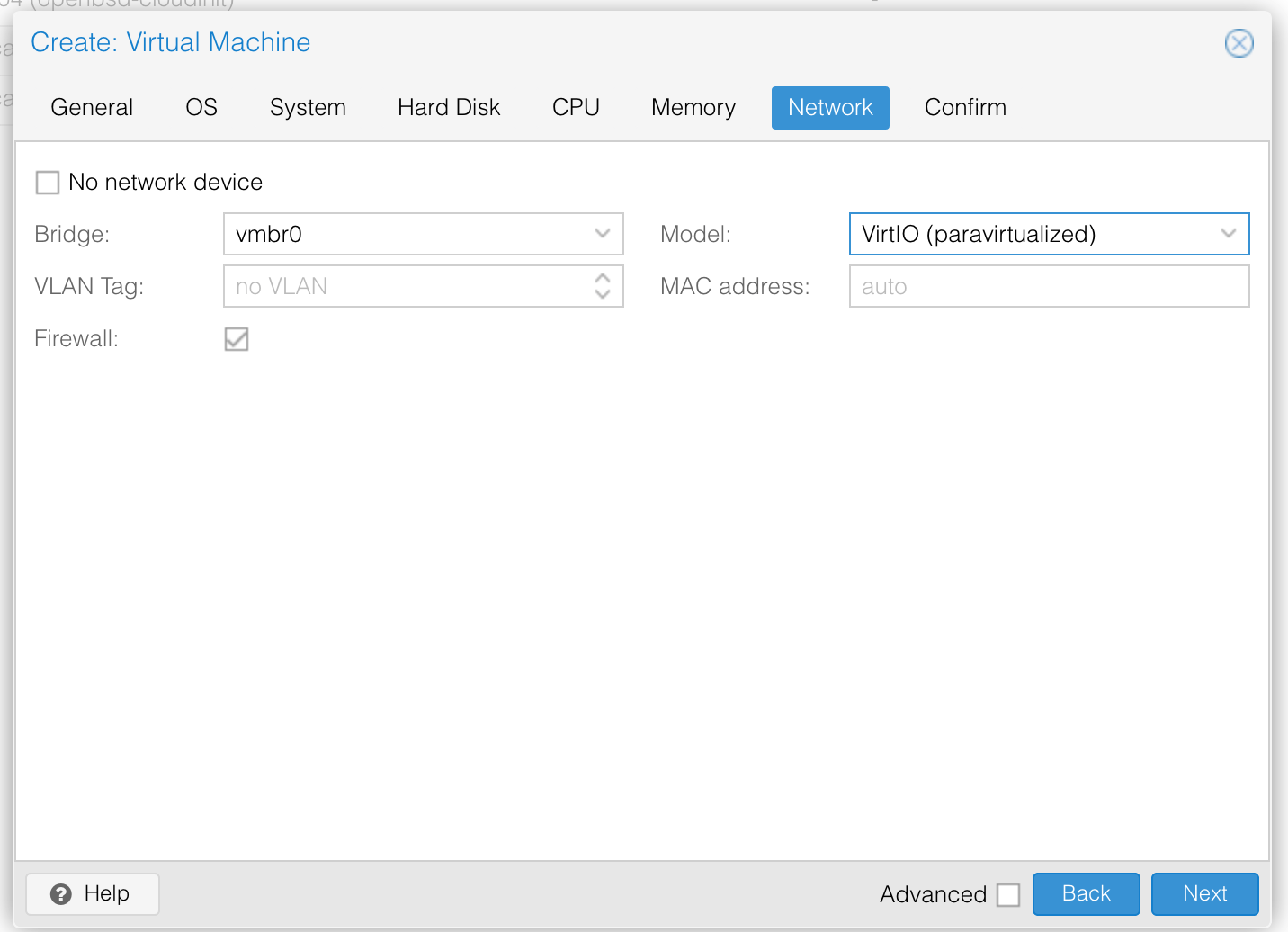The image size is (1288, 932).
Task: Switch to the OS tab
Action: (x=201, y=107)
